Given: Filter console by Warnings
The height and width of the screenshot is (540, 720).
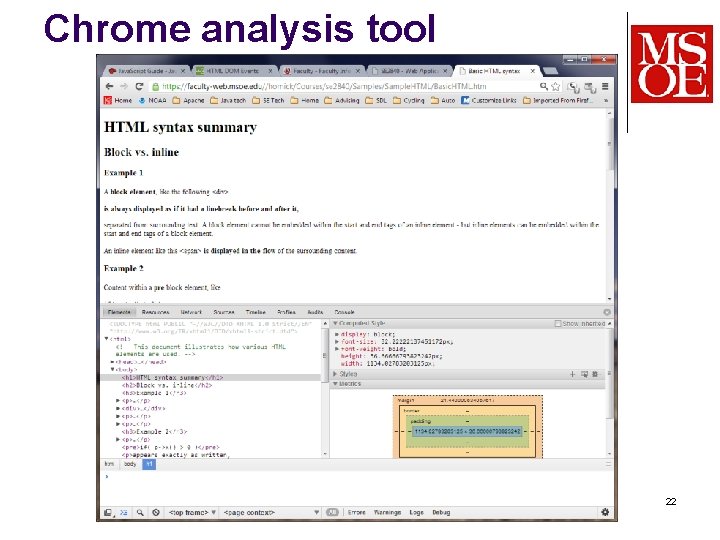Looking at the screenshot, I should pyautogui.click(x=387, y=512).
